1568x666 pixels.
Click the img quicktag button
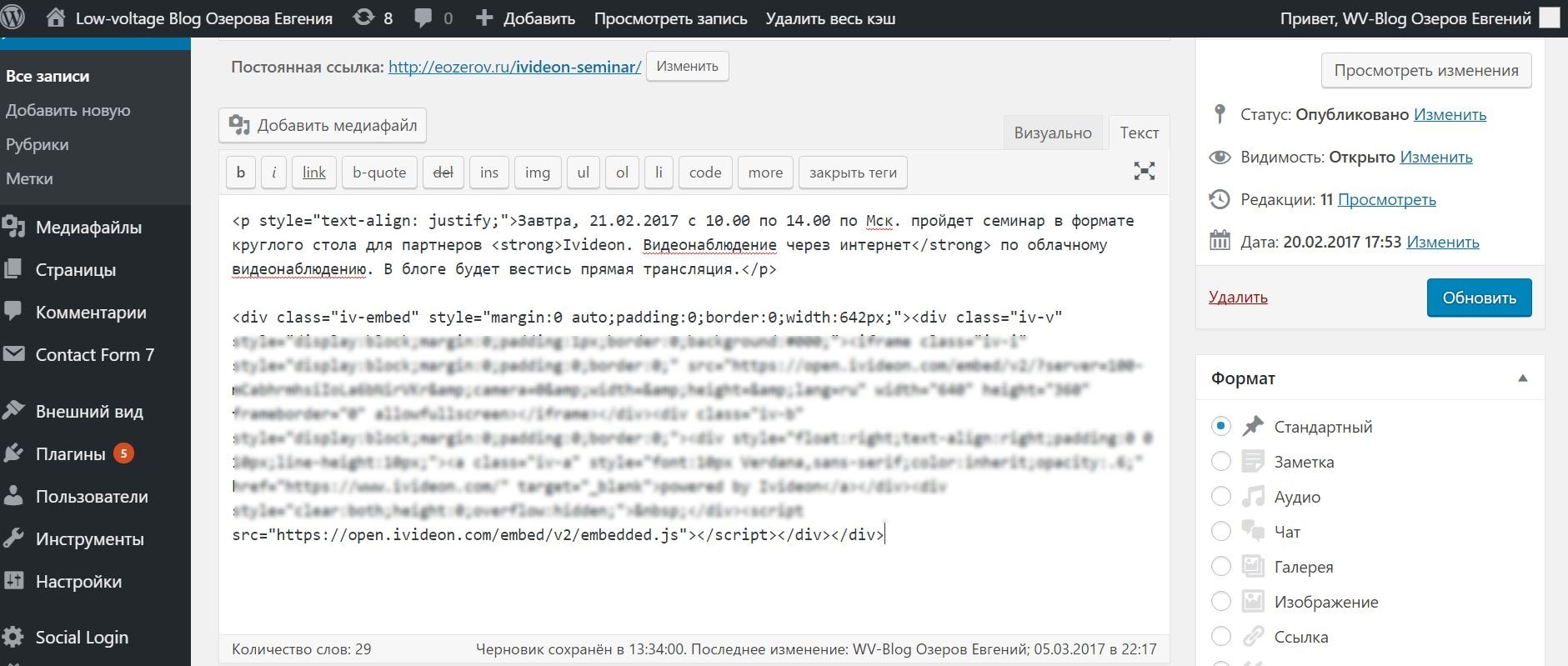click(538, 172)
